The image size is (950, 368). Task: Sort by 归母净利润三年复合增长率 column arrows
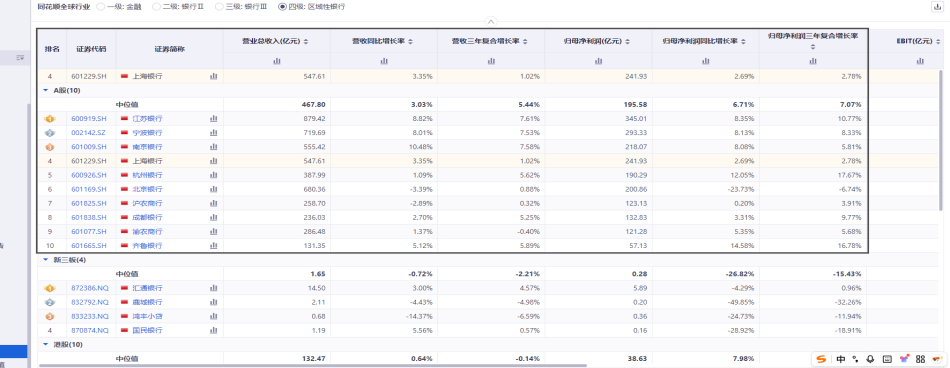813,46
